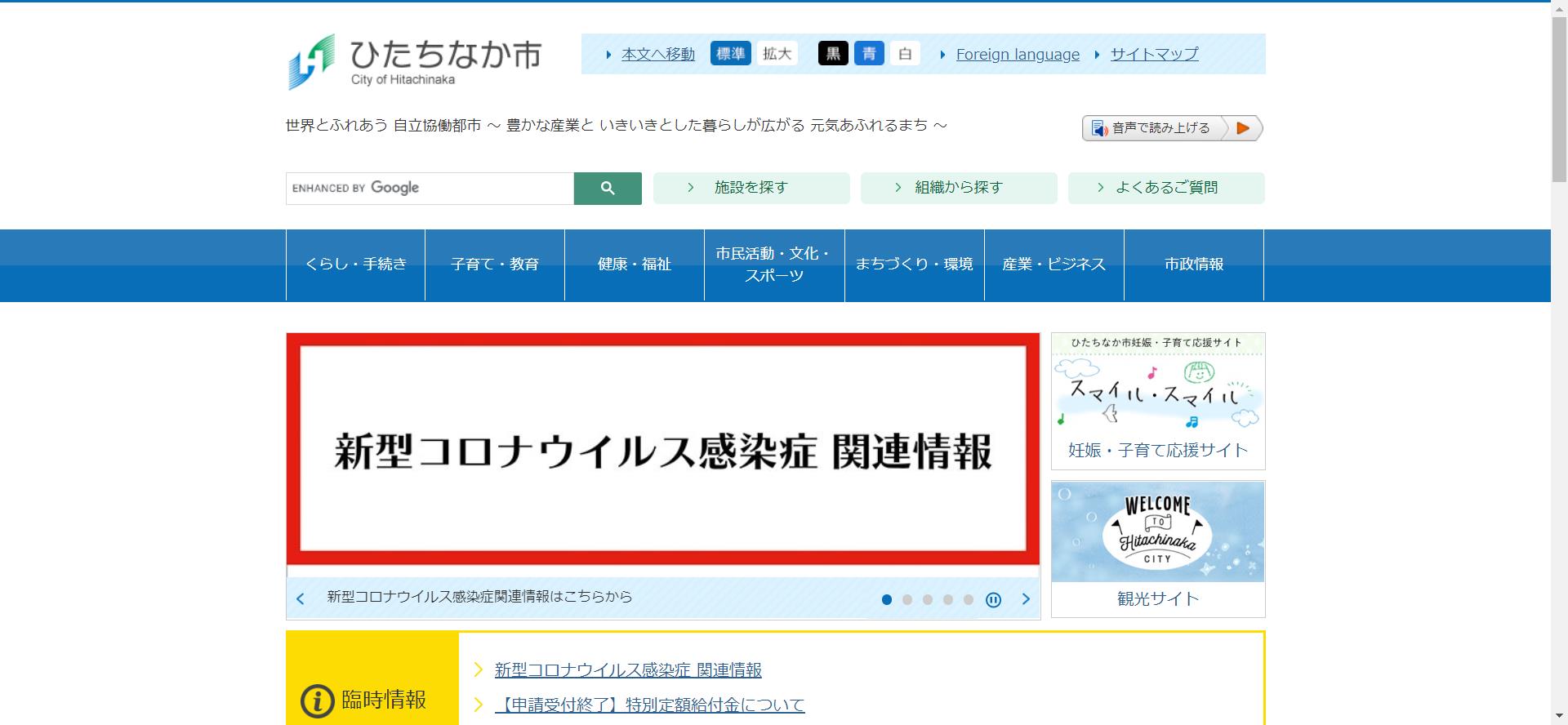Open Foreign language page
Viewport: 1568px width, 725px height.
[x=1018, y=55]
